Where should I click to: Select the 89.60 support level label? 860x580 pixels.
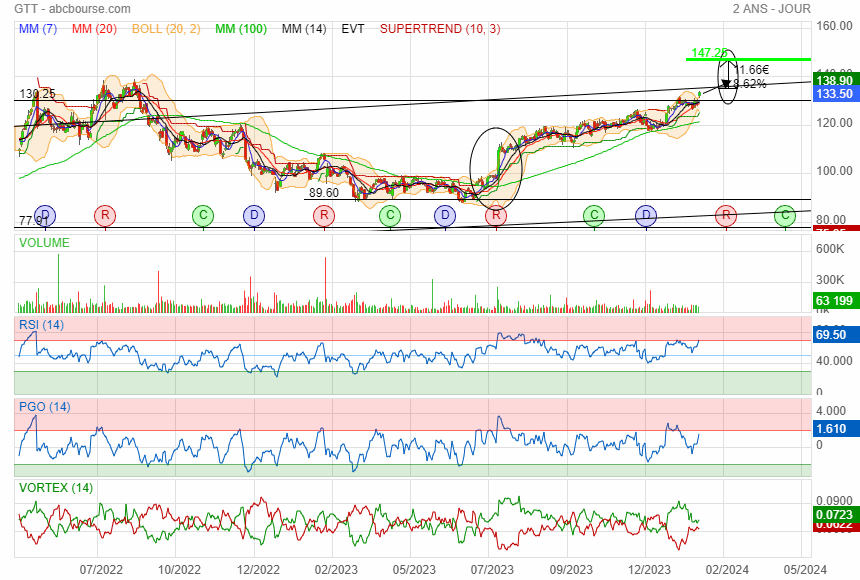coord(324,193)
